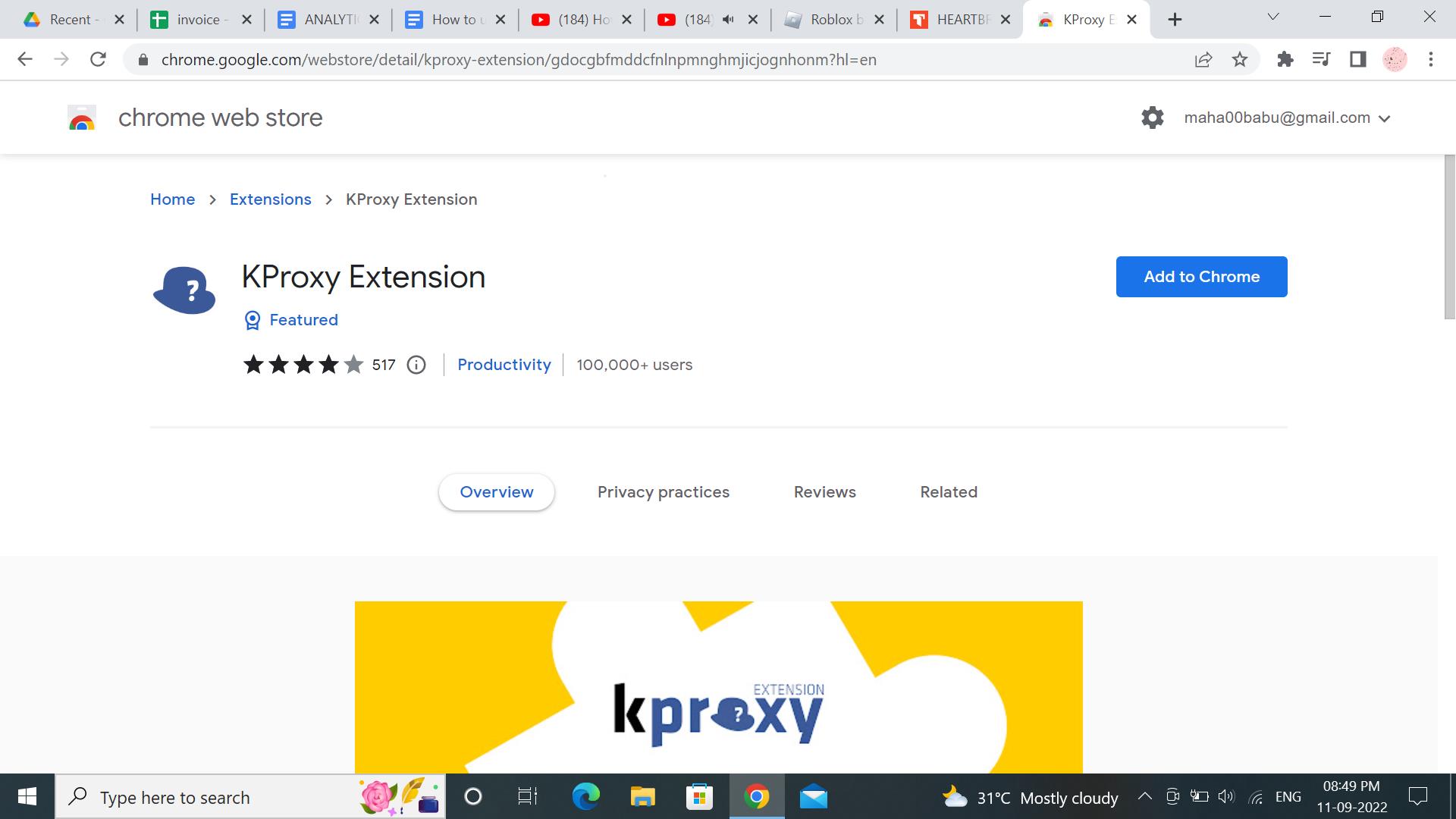Image resolution: width=1456 pixels, height=819 pixels.
Task: Click the rating info icon
Action: tap(416, 365)
